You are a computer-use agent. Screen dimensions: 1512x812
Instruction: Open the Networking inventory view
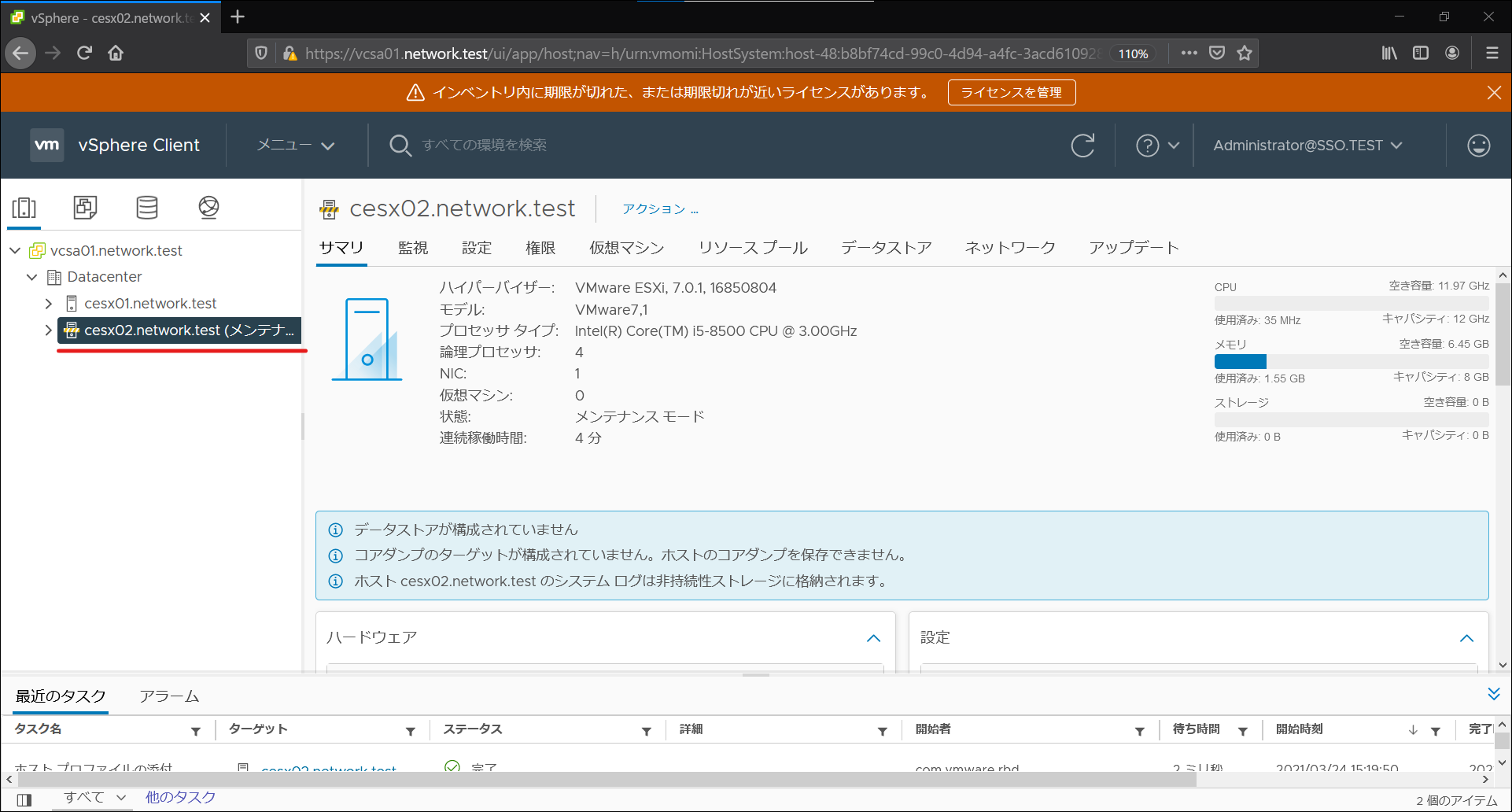pos(208,208)
